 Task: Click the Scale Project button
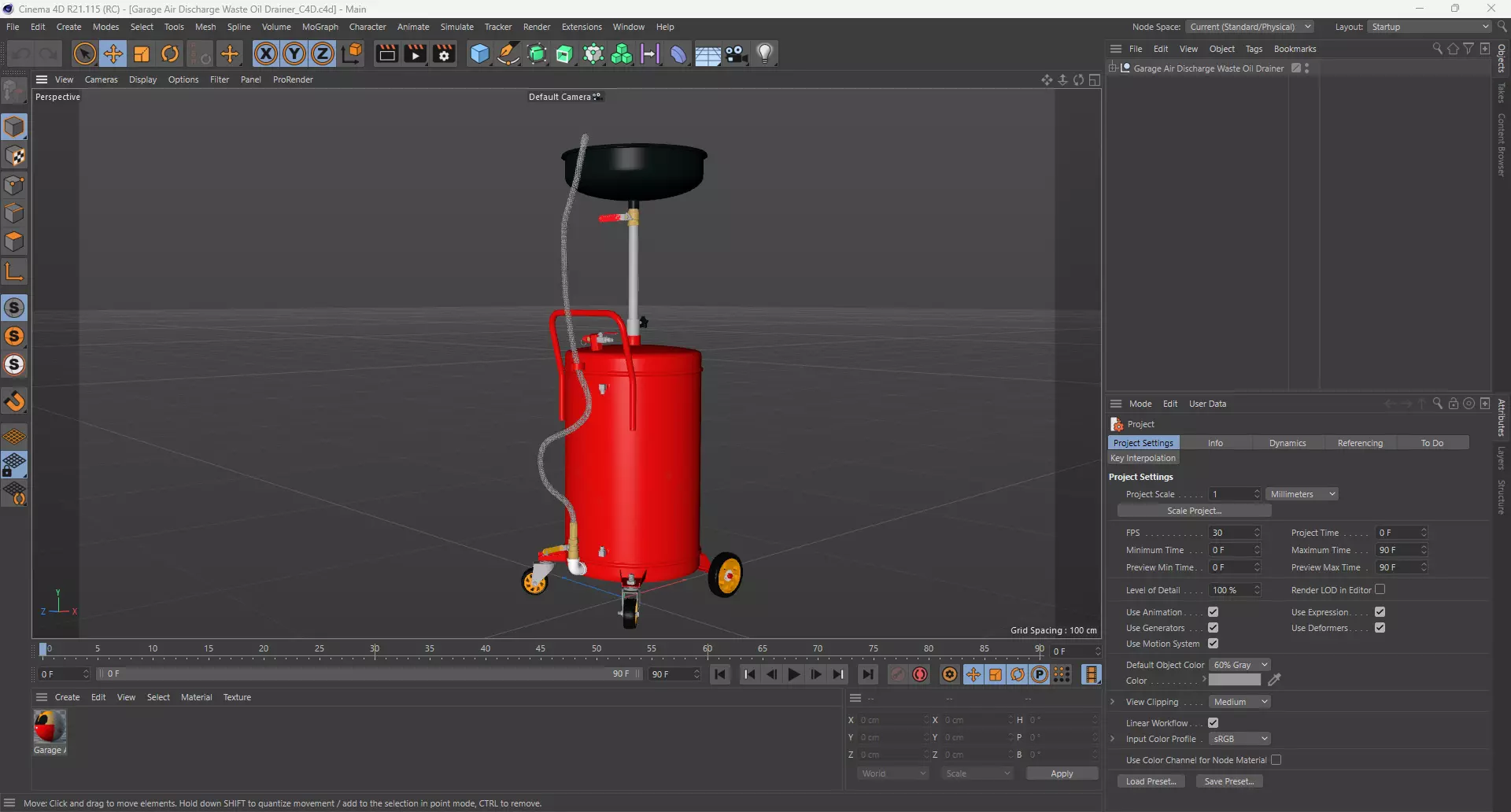coord(1194,511)
